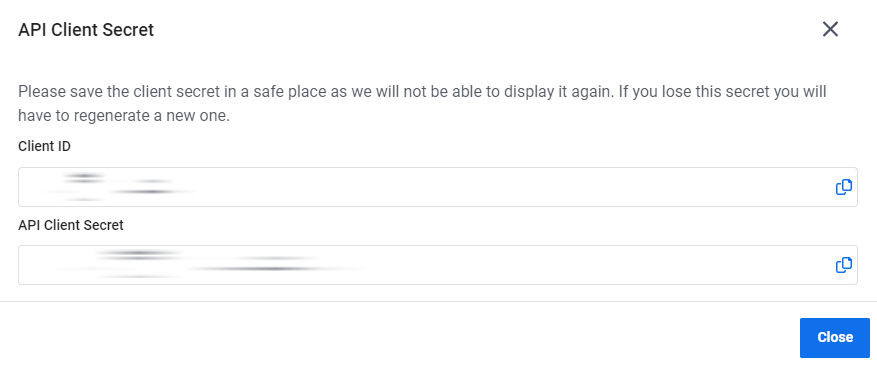Click the API Client Secret dialog title
Image resolution: width=877 pixels, height=373 pixels.
click(x=86, y=30)
